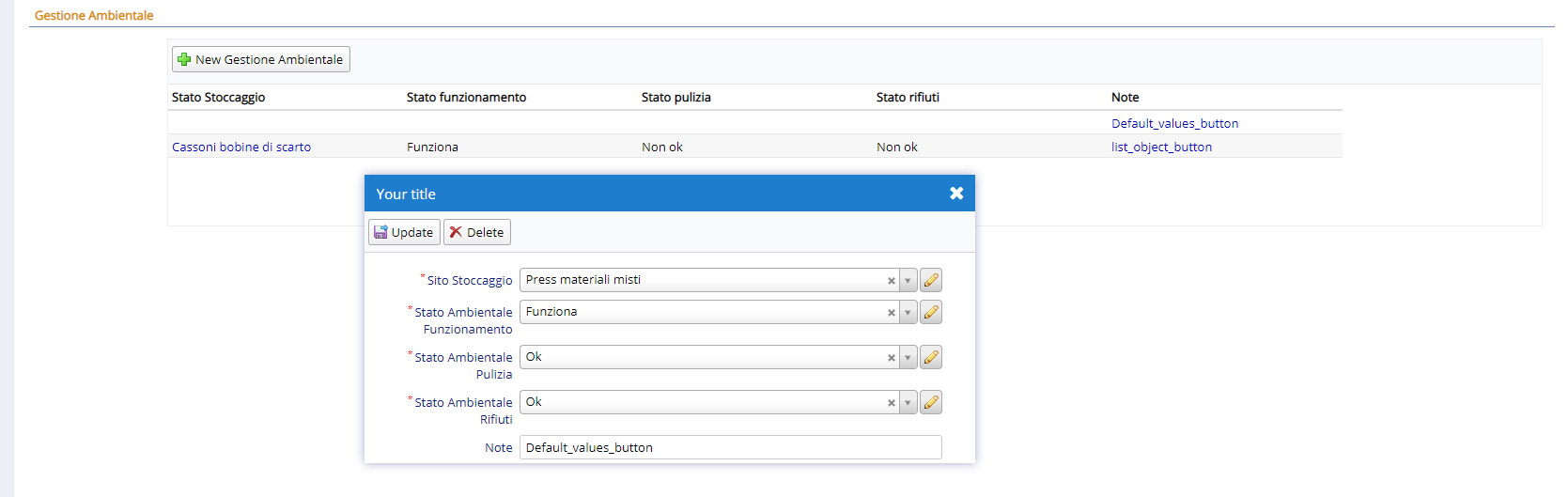
Task: Click the Stato pulizia column header
Action: click(x=675, y=97)
